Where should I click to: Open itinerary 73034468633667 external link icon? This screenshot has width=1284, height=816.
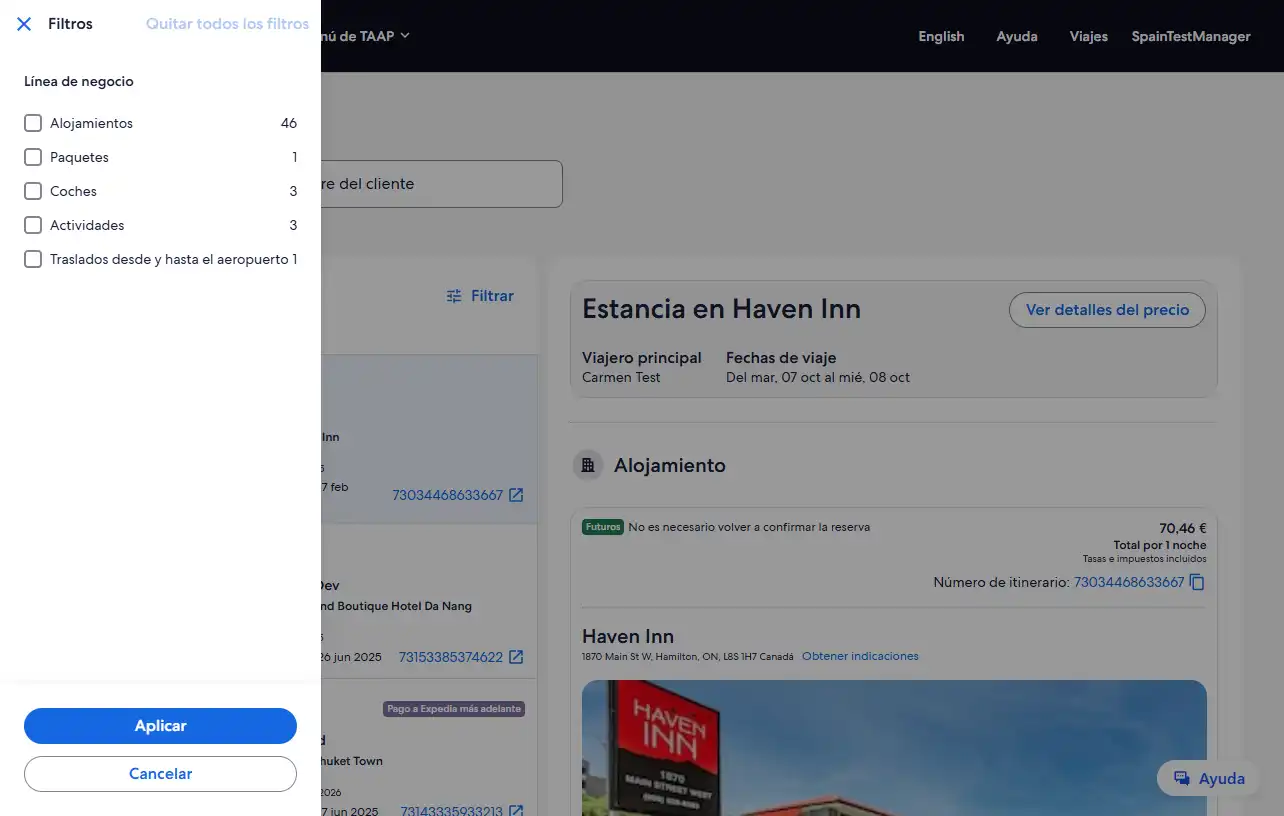516,495
